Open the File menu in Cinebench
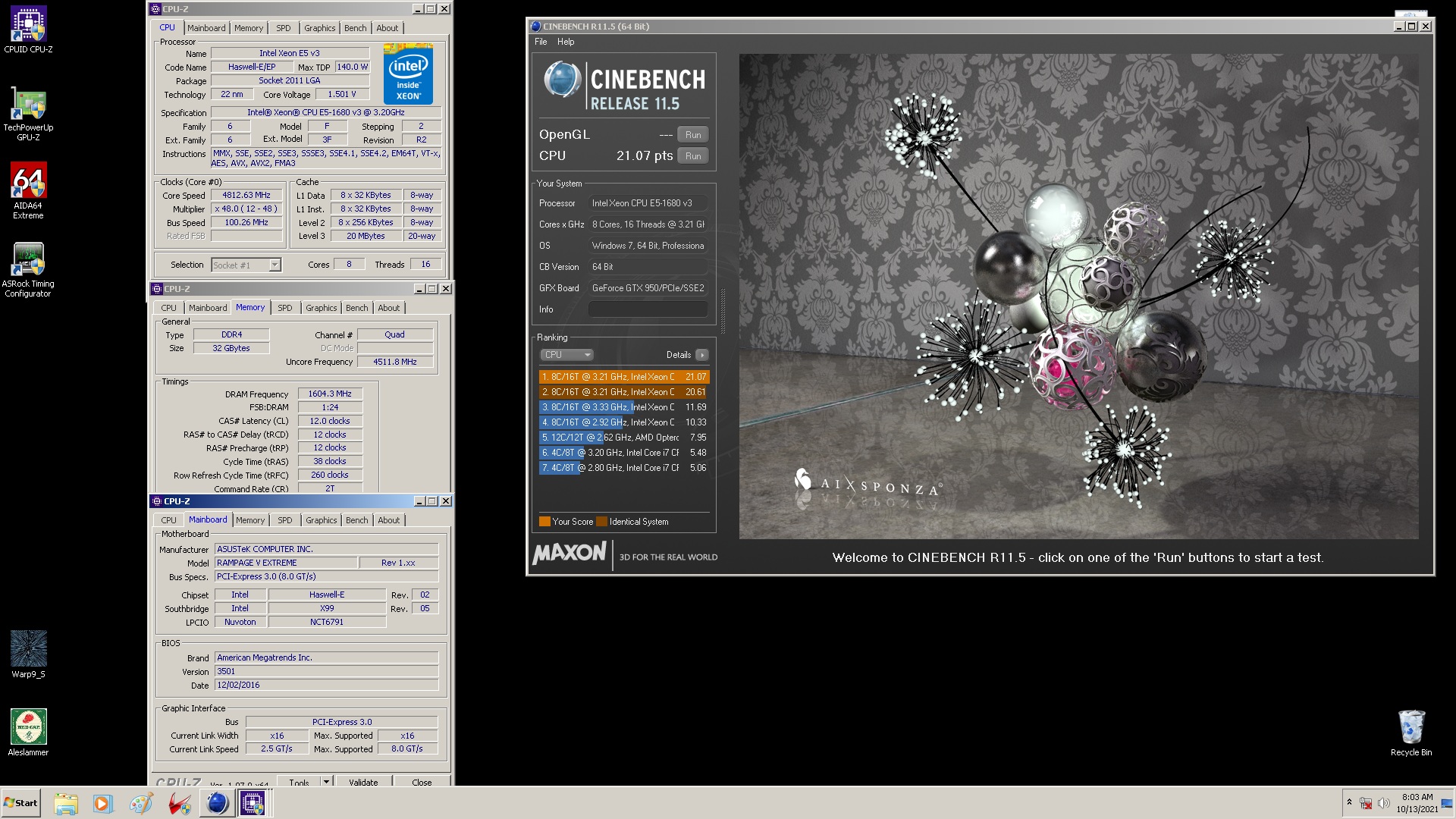The height and width of the screenshot is (819, 1456). pyautogui.click(x=541, y=42)
